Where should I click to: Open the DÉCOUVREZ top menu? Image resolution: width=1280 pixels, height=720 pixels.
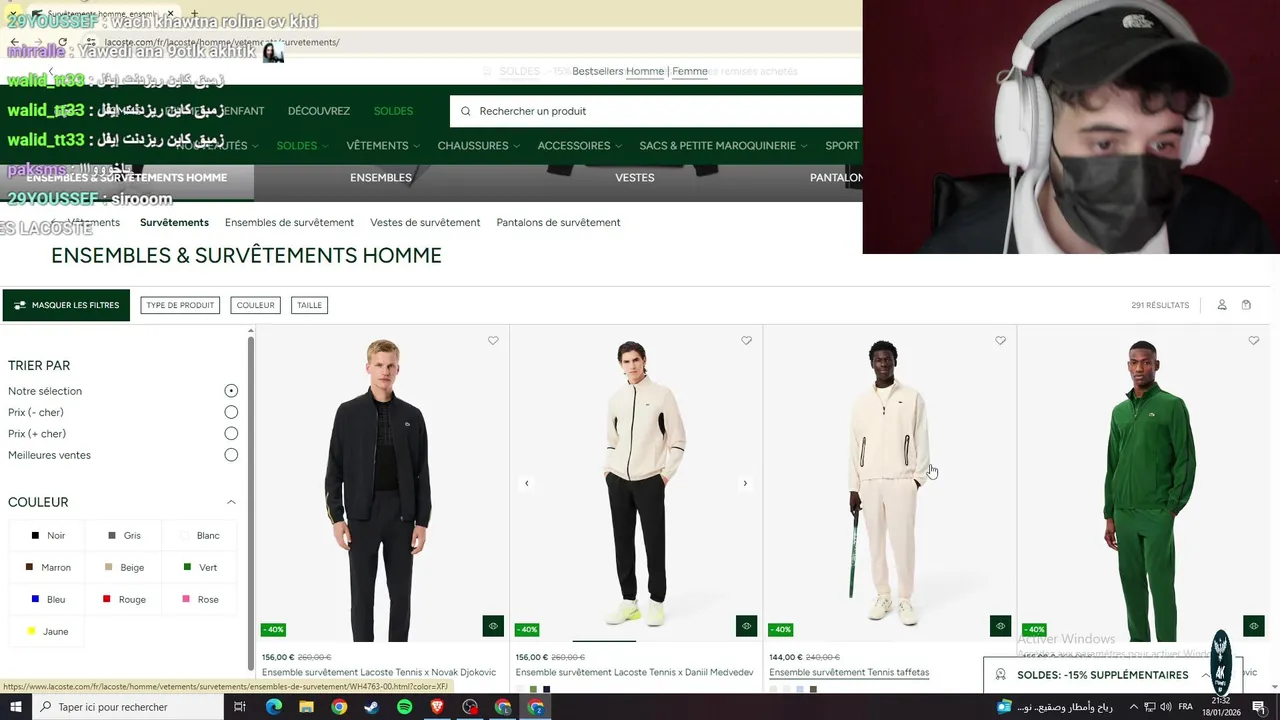(x=319, y=111)
